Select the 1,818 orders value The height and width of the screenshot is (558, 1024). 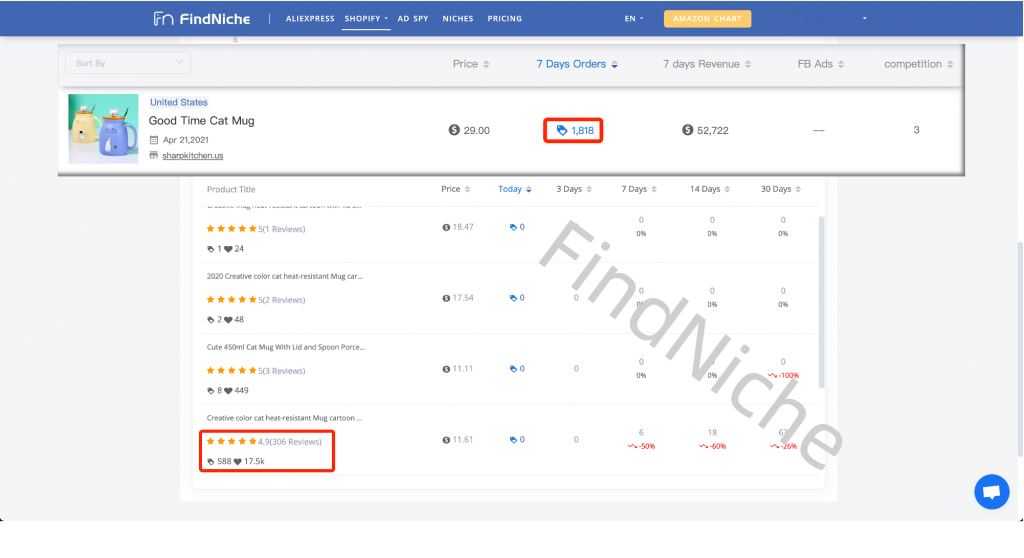(583, 131)
